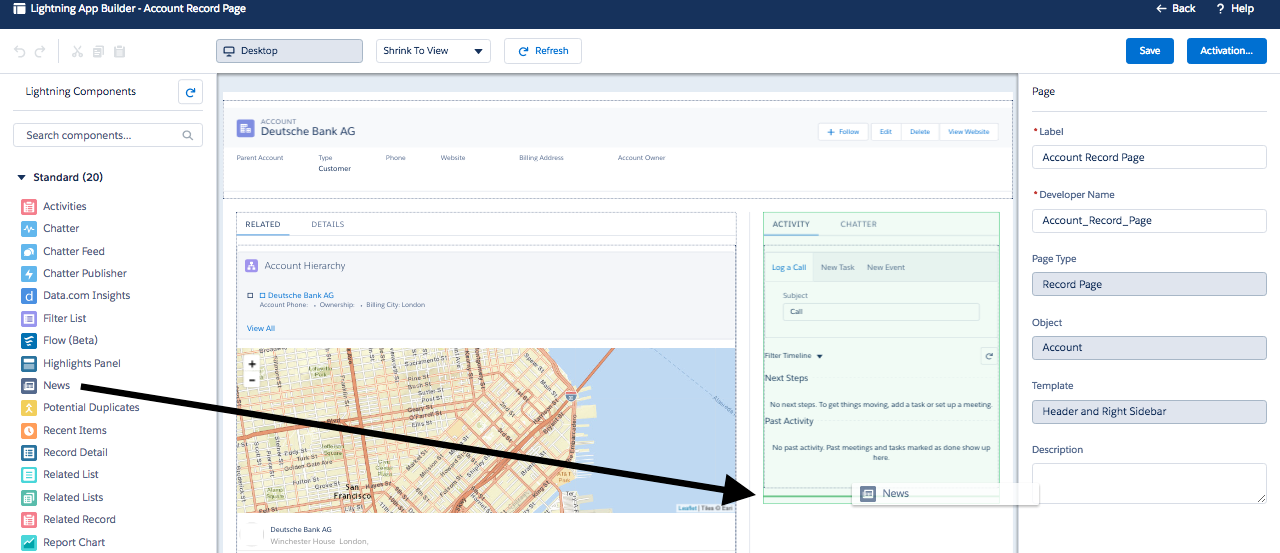Click the Lightning App Builder logo icon

(20, 8)
